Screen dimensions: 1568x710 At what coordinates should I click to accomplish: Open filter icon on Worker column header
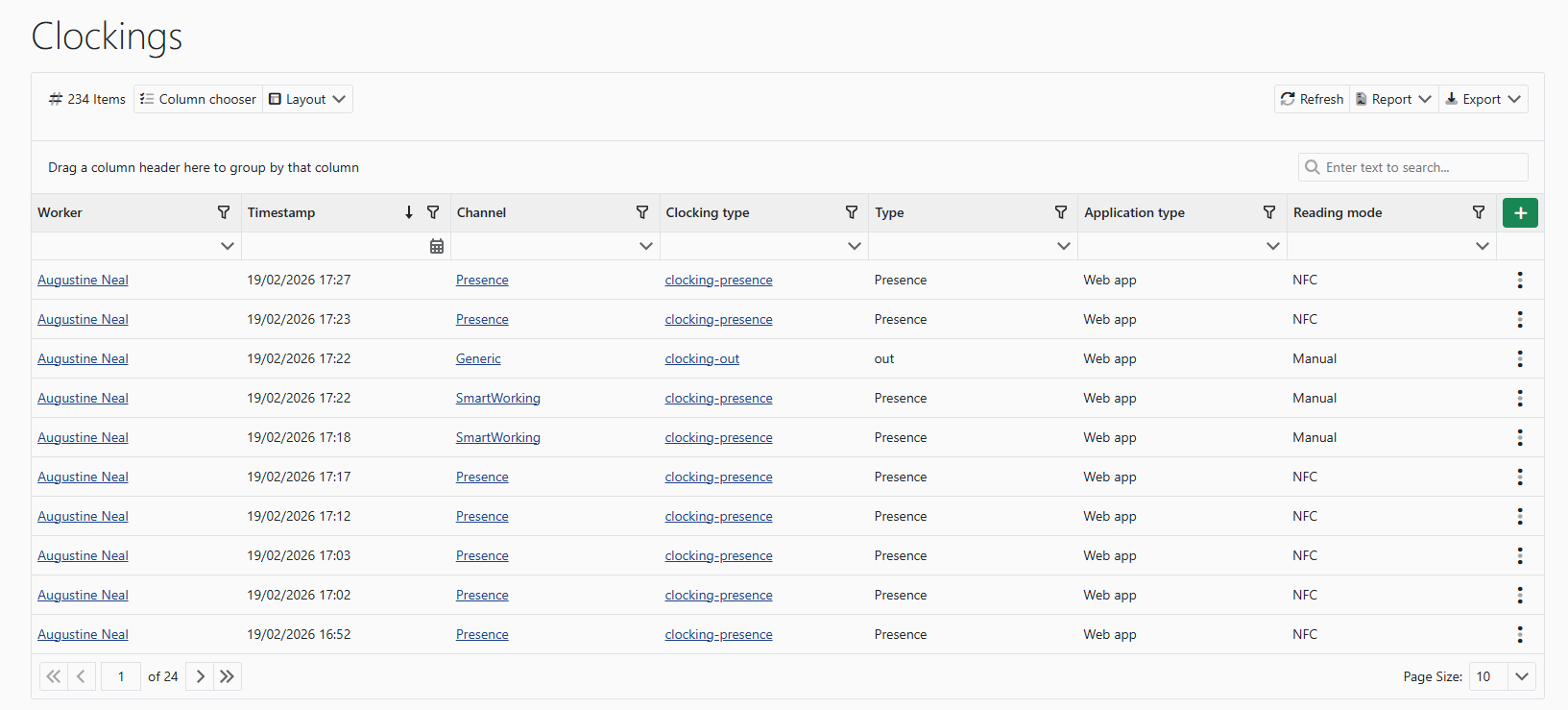point(224,212)
